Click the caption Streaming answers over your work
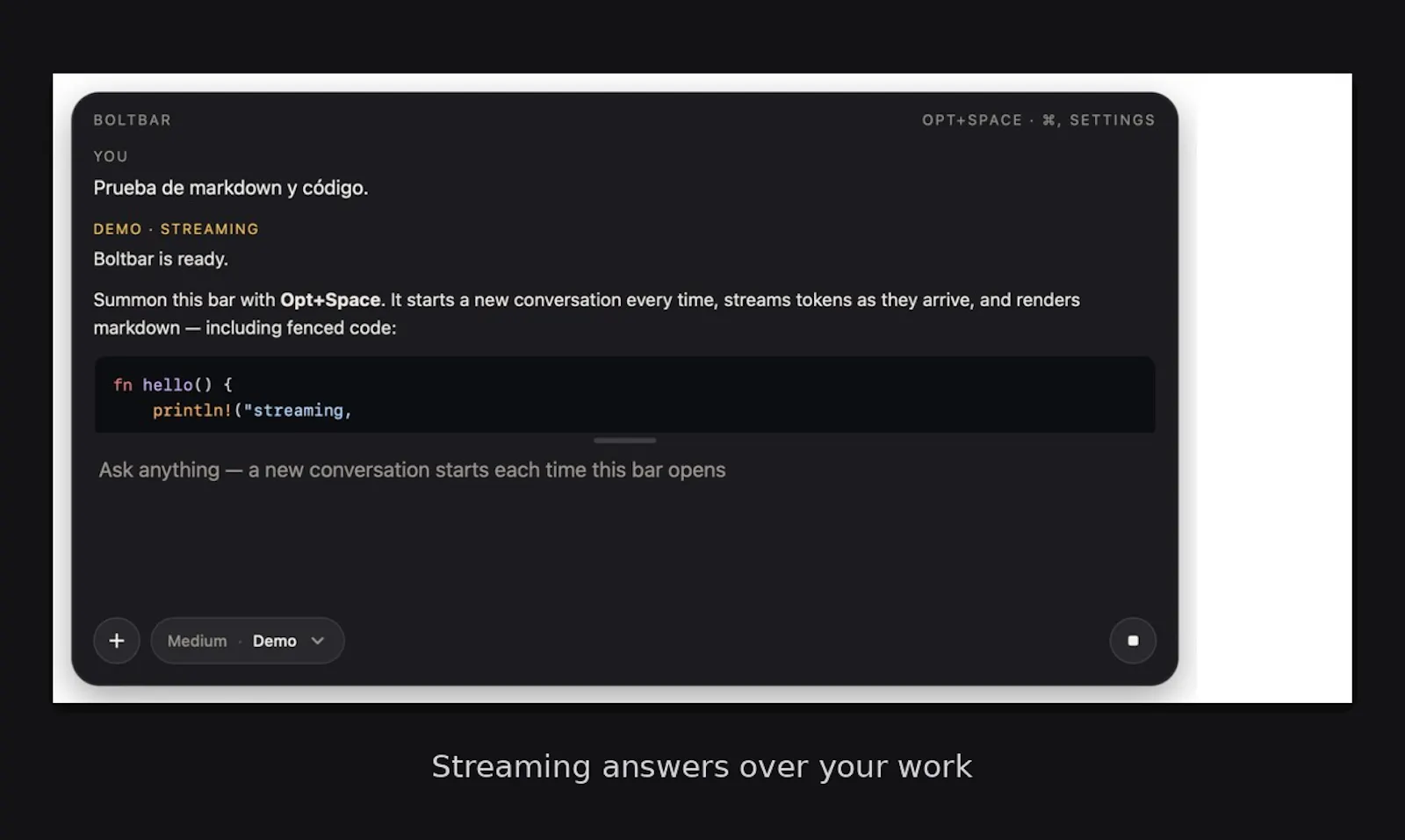1405x840 pixels. [x=702, y=767]
